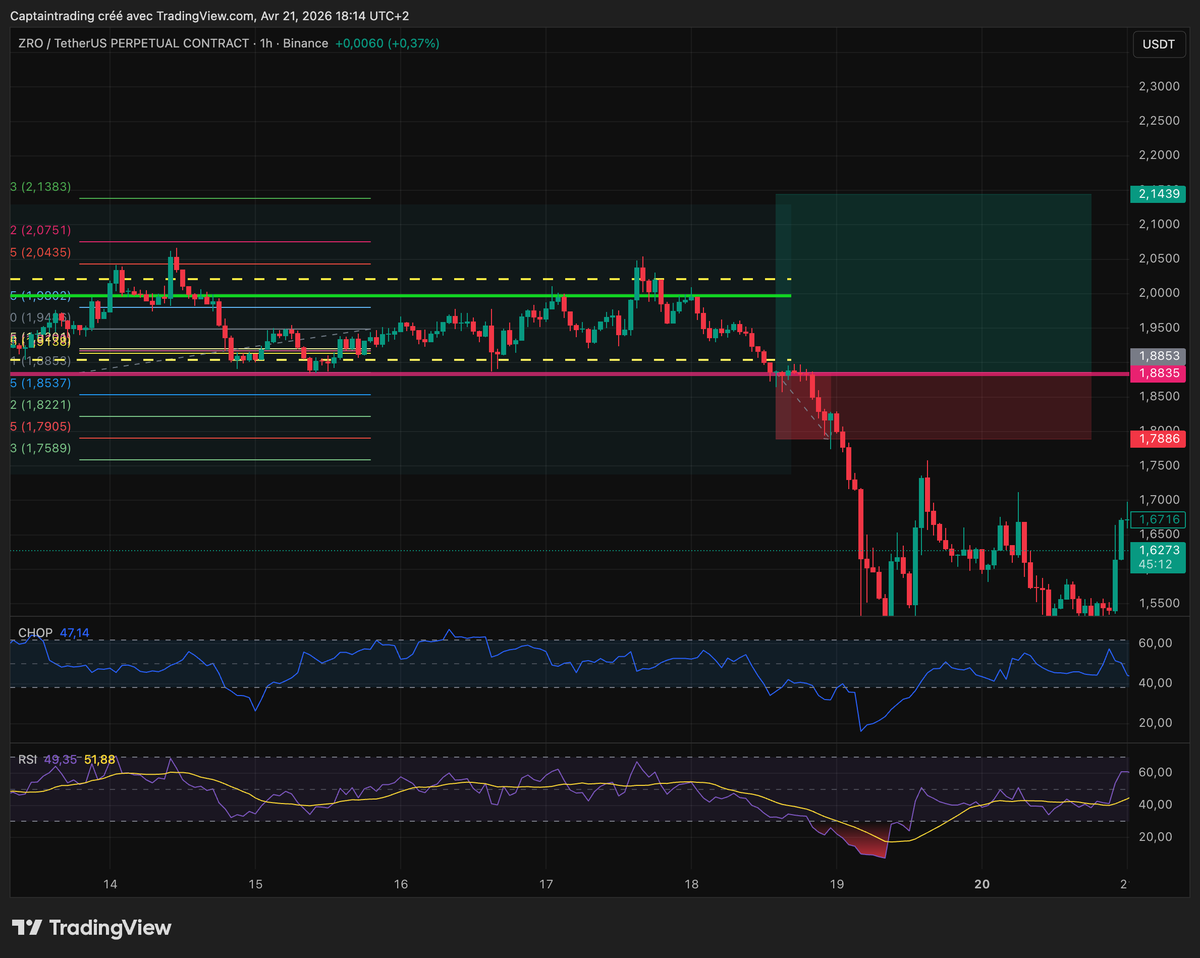
Task: Click the 1,6273 current price label
Action: (1157, 550)
